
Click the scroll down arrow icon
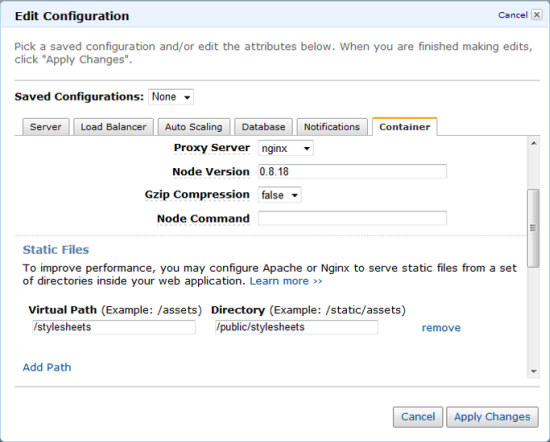pyautogui.click(x=534, y=371)
